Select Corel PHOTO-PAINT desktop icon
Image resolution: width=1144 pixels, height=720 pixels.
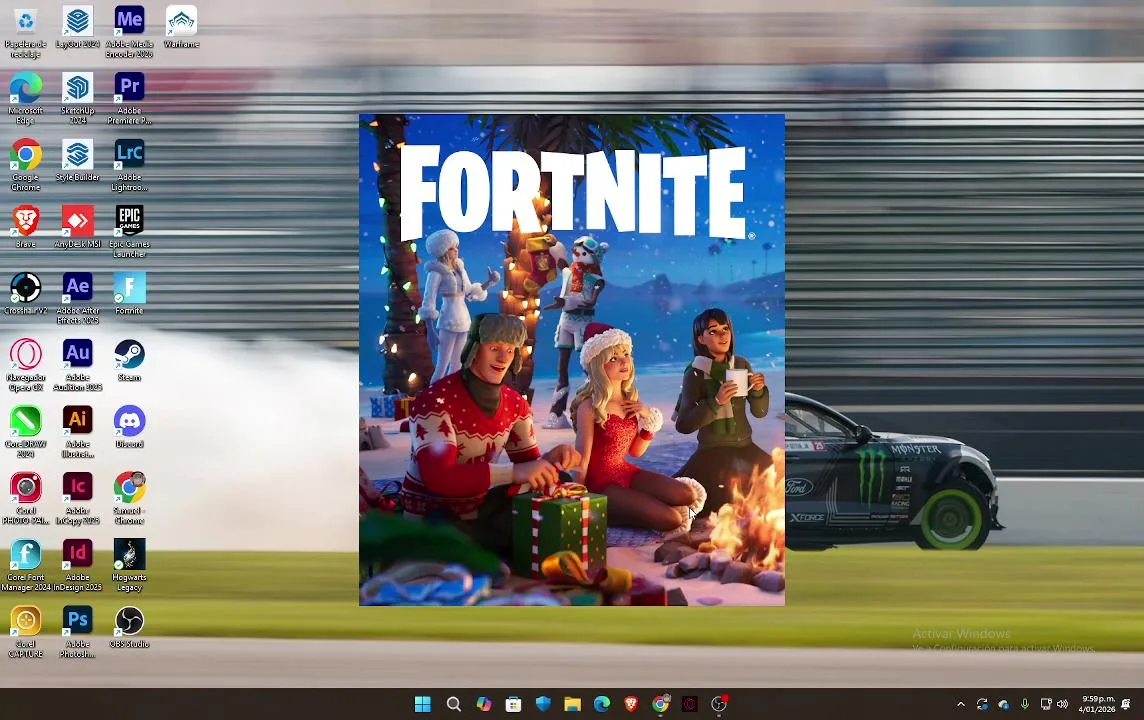[x=26, y=498]
